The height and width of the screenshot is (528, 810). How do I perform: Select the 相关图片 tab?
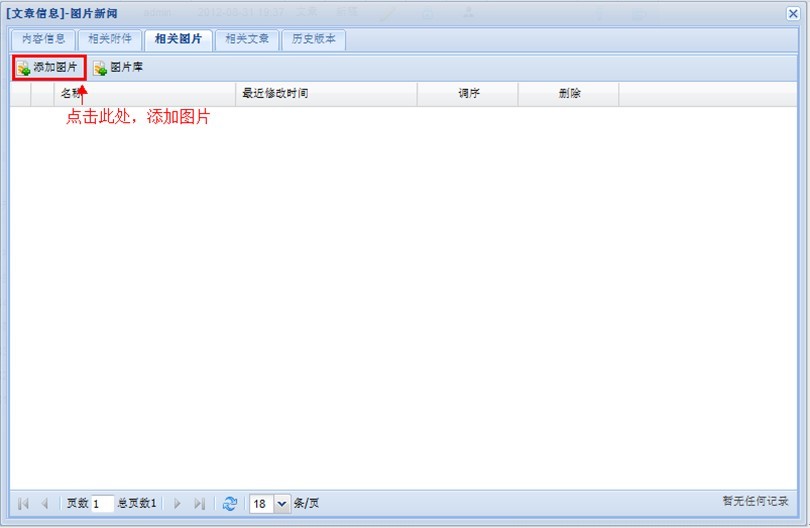(x=178, y=40)
